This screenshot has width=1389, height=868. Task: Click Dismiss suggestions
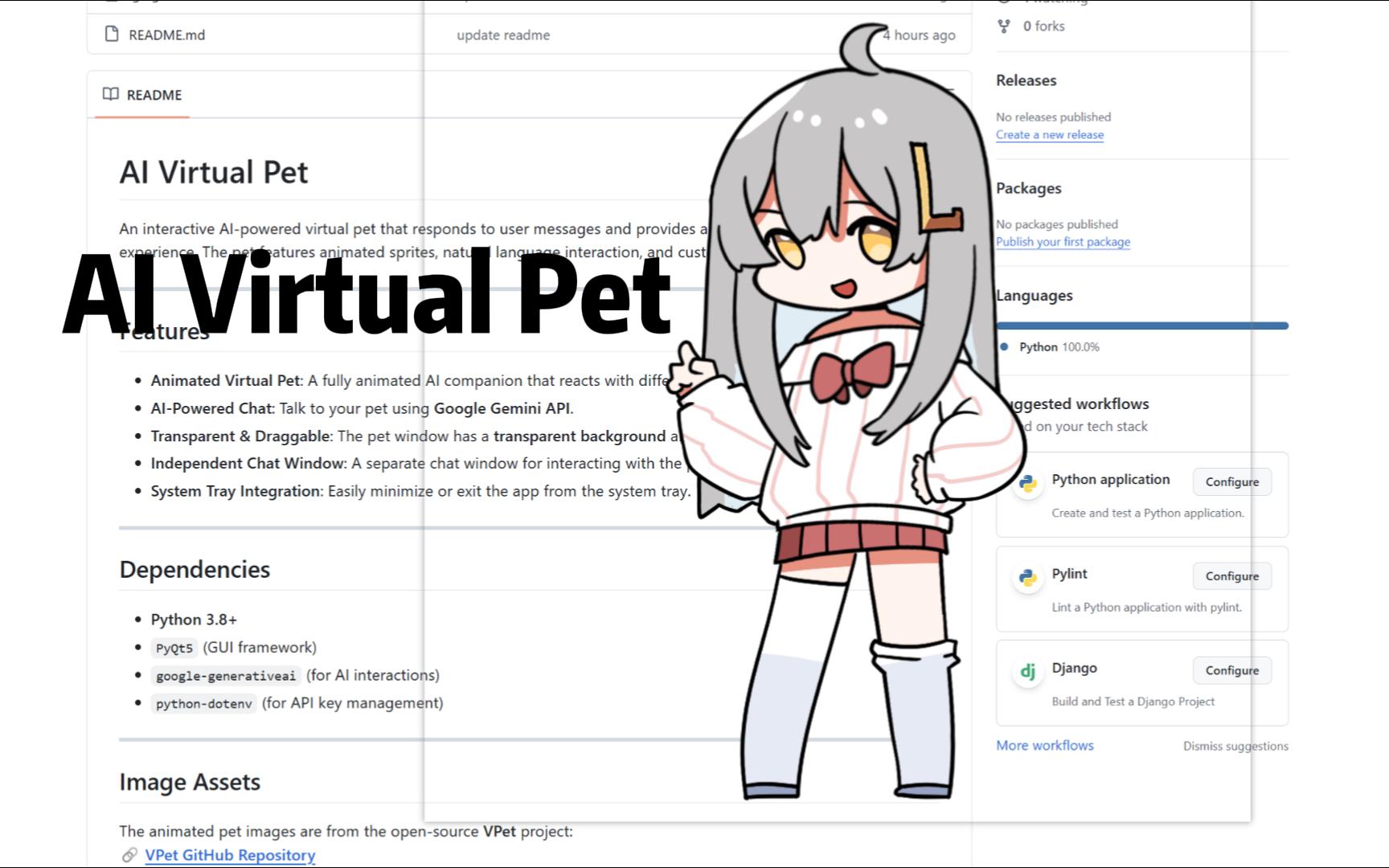(x=1235, y=746)
